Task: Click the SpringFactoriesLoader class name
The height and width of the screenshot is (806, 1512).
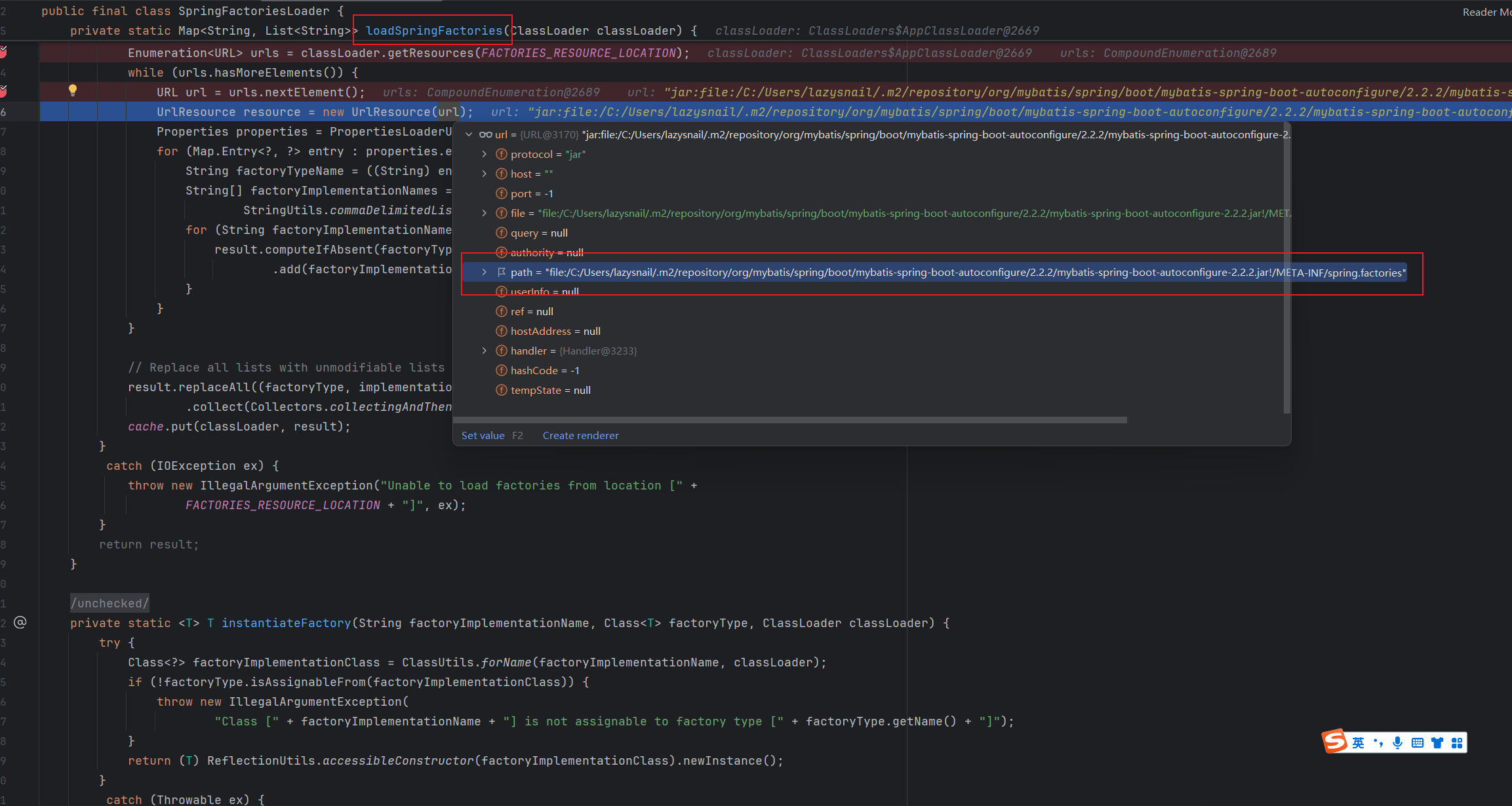Action: [254, 11]
